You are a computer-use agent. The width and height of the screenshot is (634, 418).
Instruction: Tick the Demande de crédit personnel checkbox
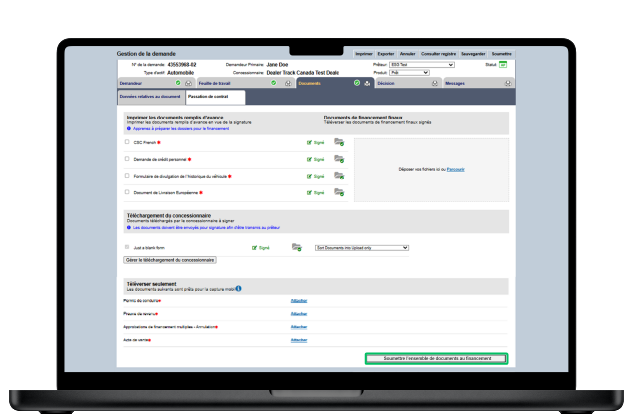point(127,158)
